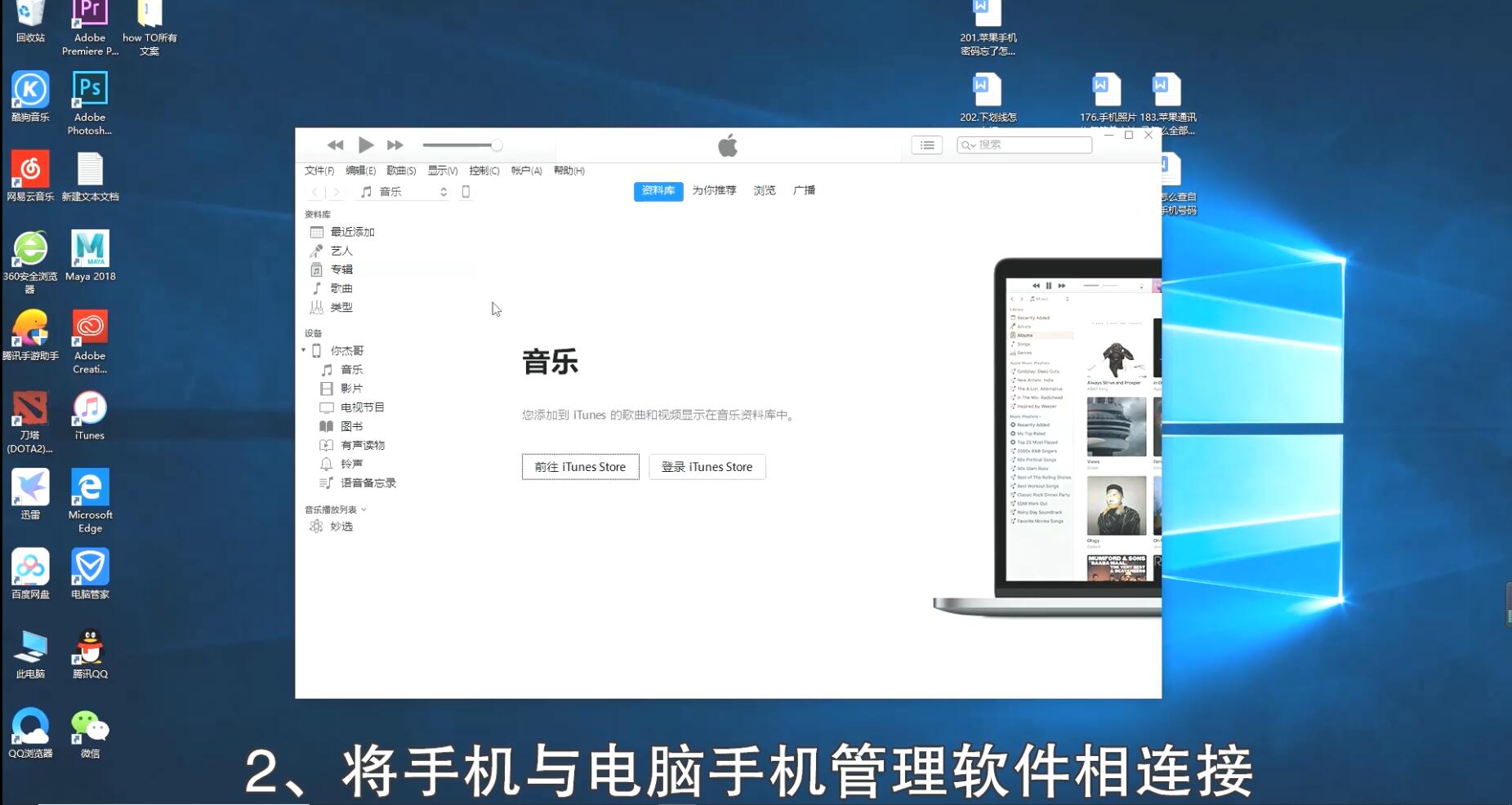Collapse the 你杰哥 device tree
The height and width of the screenshot is (805, 1512).
click(304, 350)
